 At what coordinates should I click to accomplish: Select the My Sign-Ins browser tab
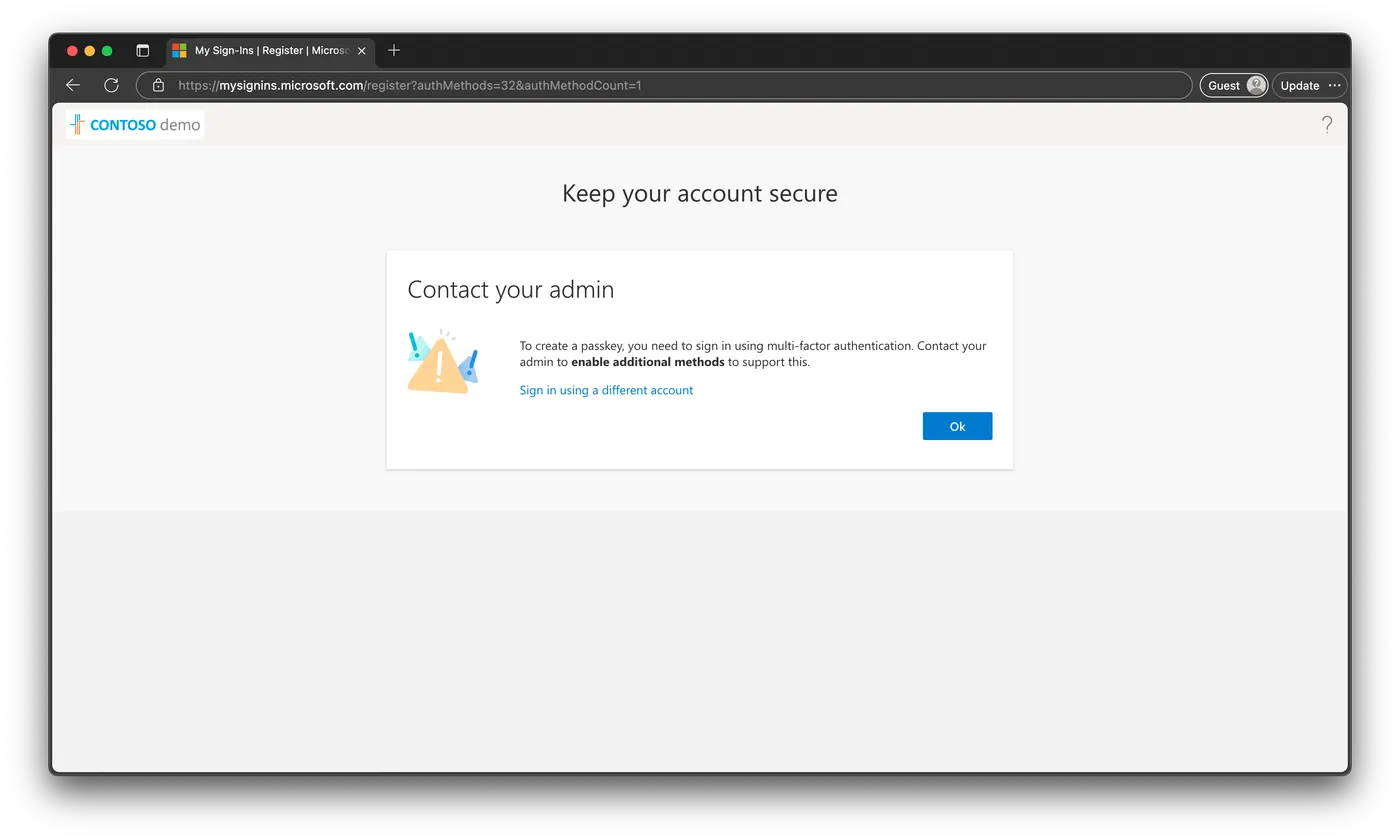click(x=270, y=50)
